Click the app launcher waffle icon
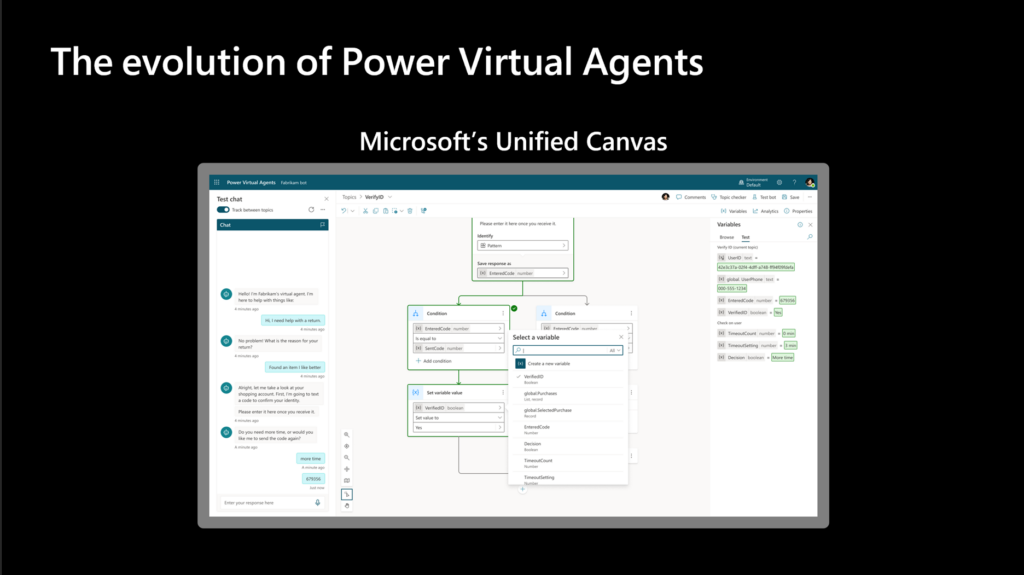Image resolution: width=1024 pixels, height=575 pixels. 216,182
